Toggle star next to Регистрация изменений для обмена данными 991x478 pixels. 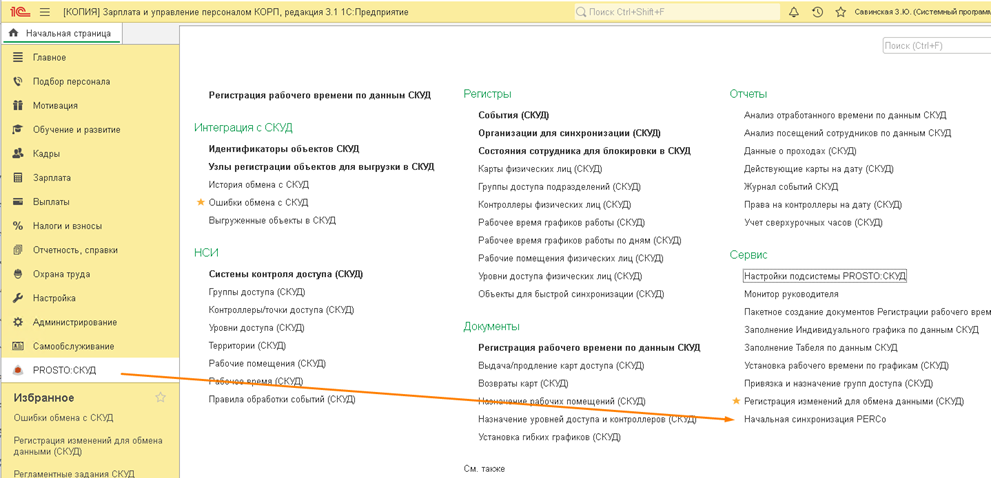pos(735,401)
